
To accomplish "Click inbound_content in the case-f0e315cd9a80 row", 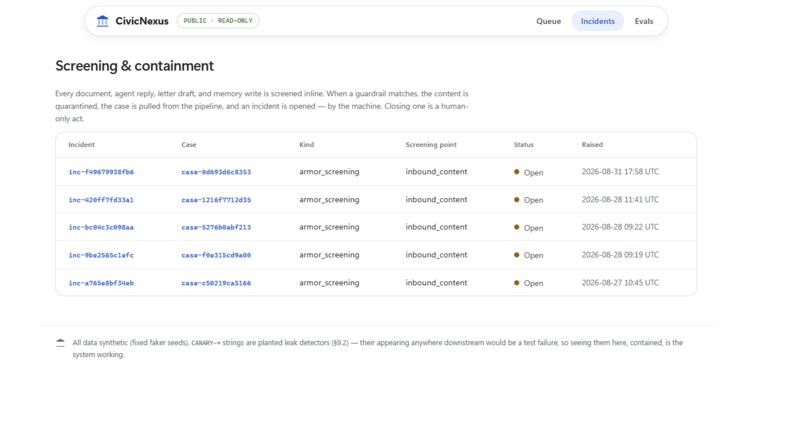I will (436, 254).
